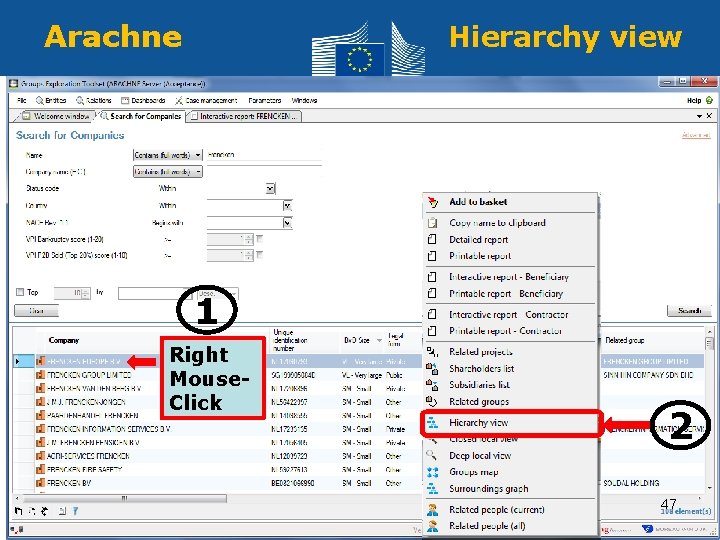Sort by the Company column header
720x540 pixels.
pyautogui.click(x=64, y=340)
